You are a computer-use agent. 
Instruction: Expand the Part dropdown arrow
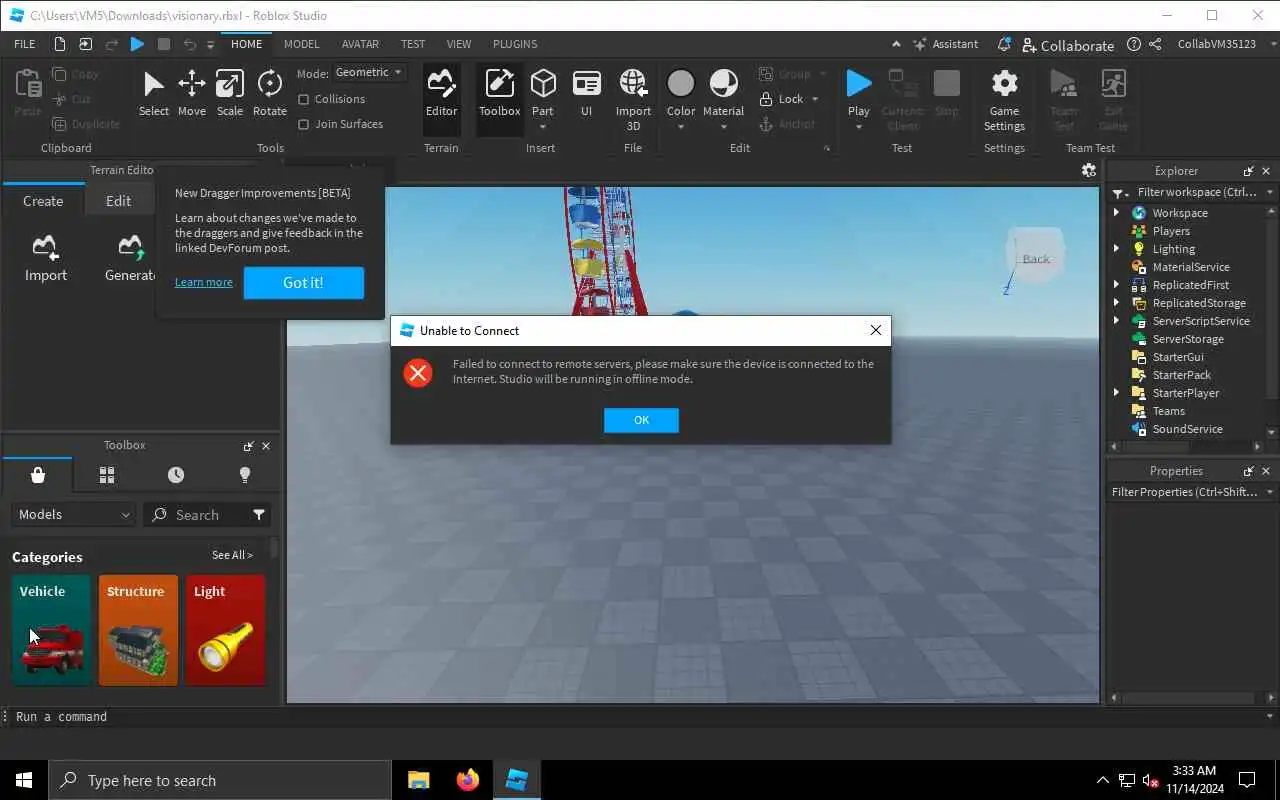(x=543, y=127)
